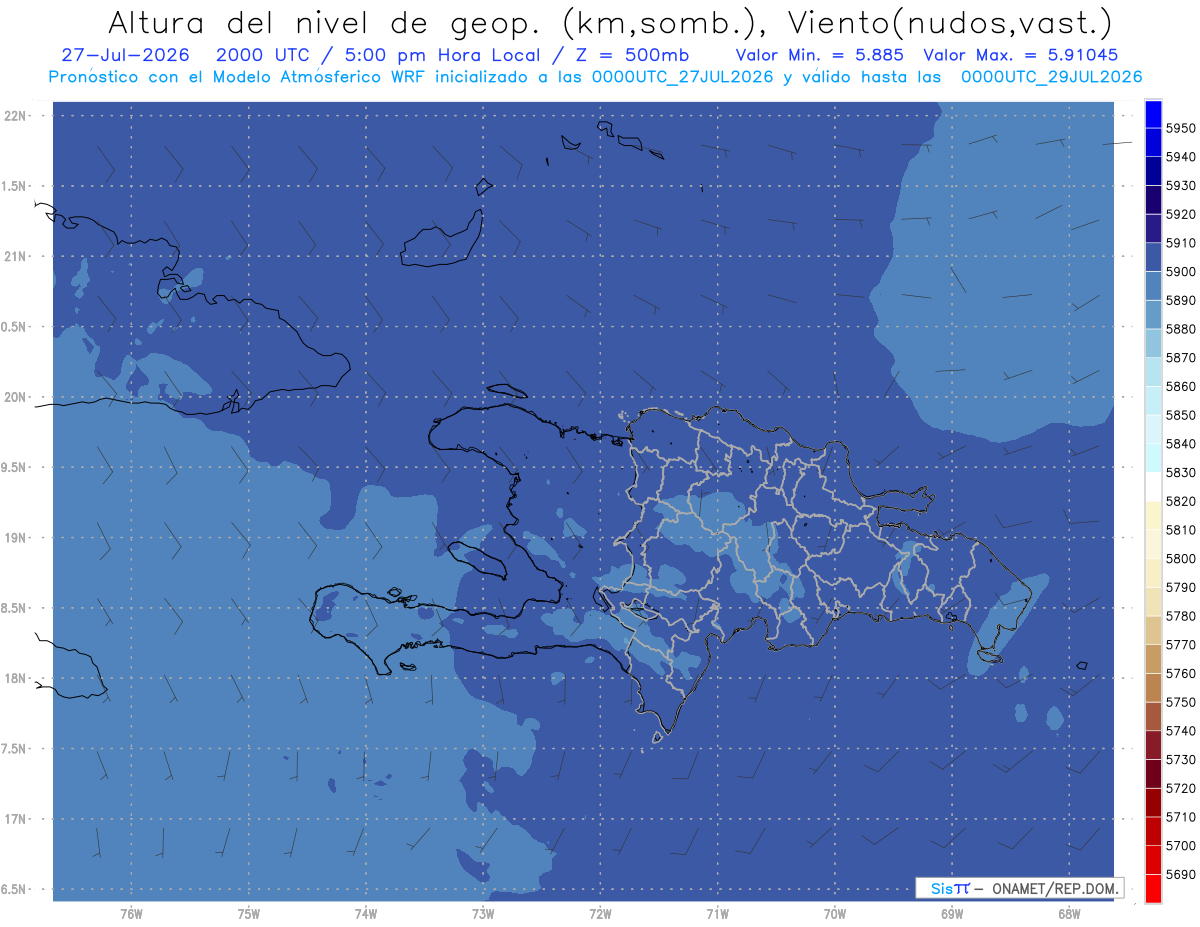Click the 1.5N latitude axis label

pyautogui.click(x=15, y=186)
